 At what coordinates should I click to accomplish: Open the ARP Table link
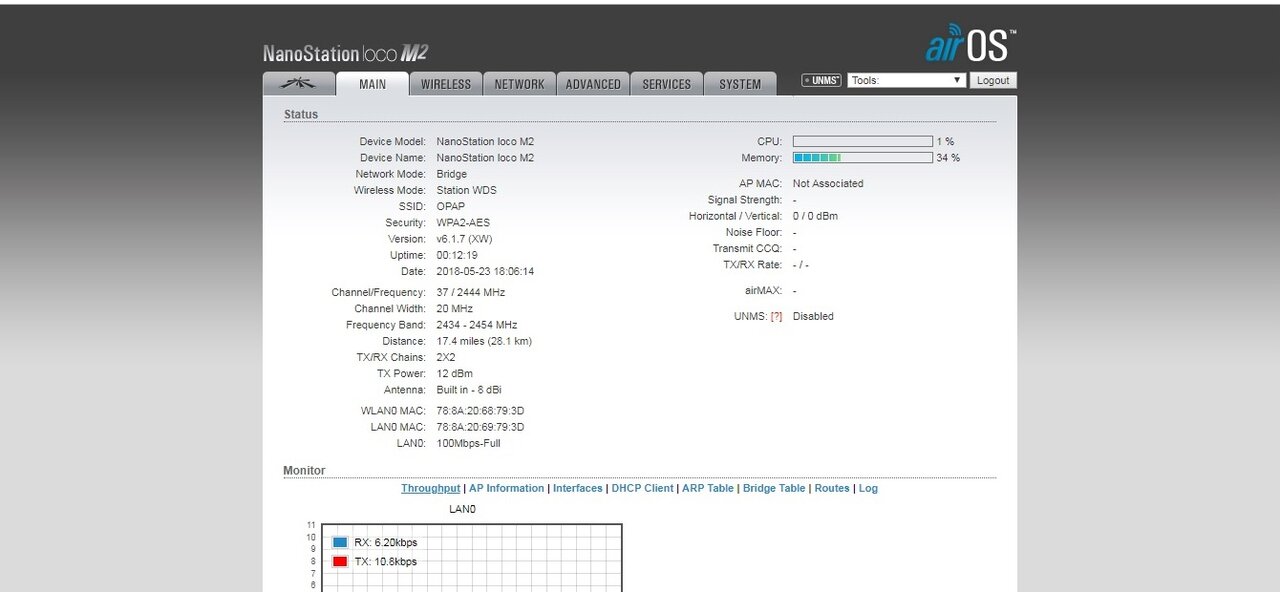708,488
